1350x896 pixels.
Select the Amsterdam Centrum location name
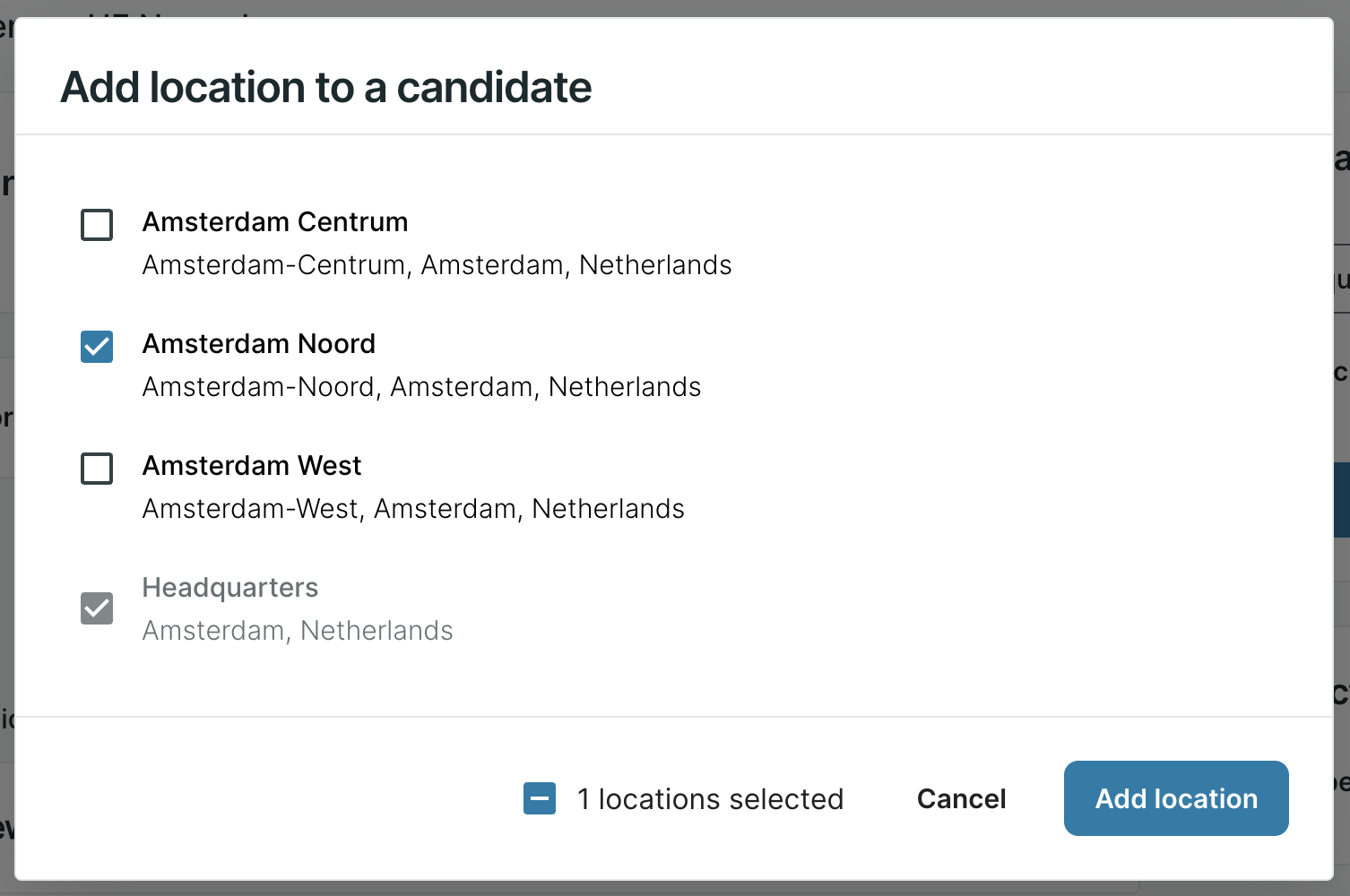[x=275, y=222]
